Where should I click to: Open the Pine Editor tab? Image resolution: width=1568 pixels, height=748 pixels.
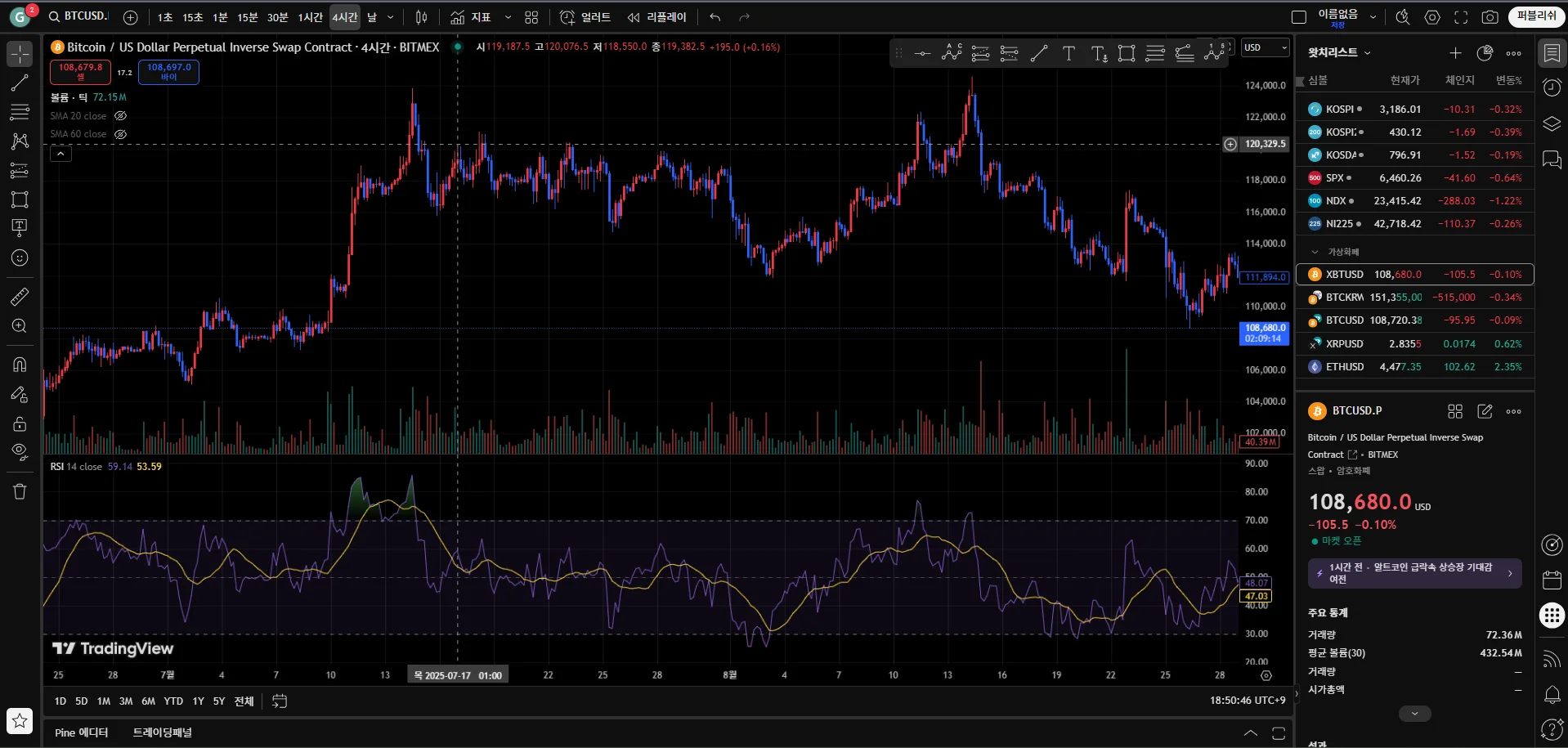81,732
